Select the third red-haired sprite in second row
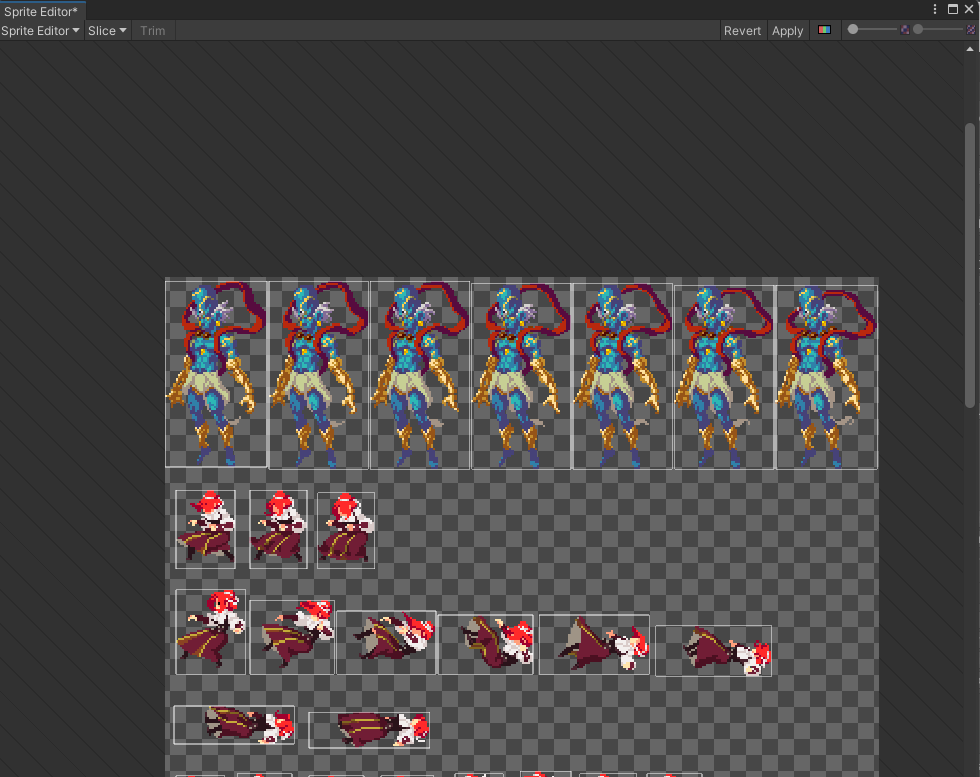Viewport: 980px width, 777px height. click(x=345, y=530)
